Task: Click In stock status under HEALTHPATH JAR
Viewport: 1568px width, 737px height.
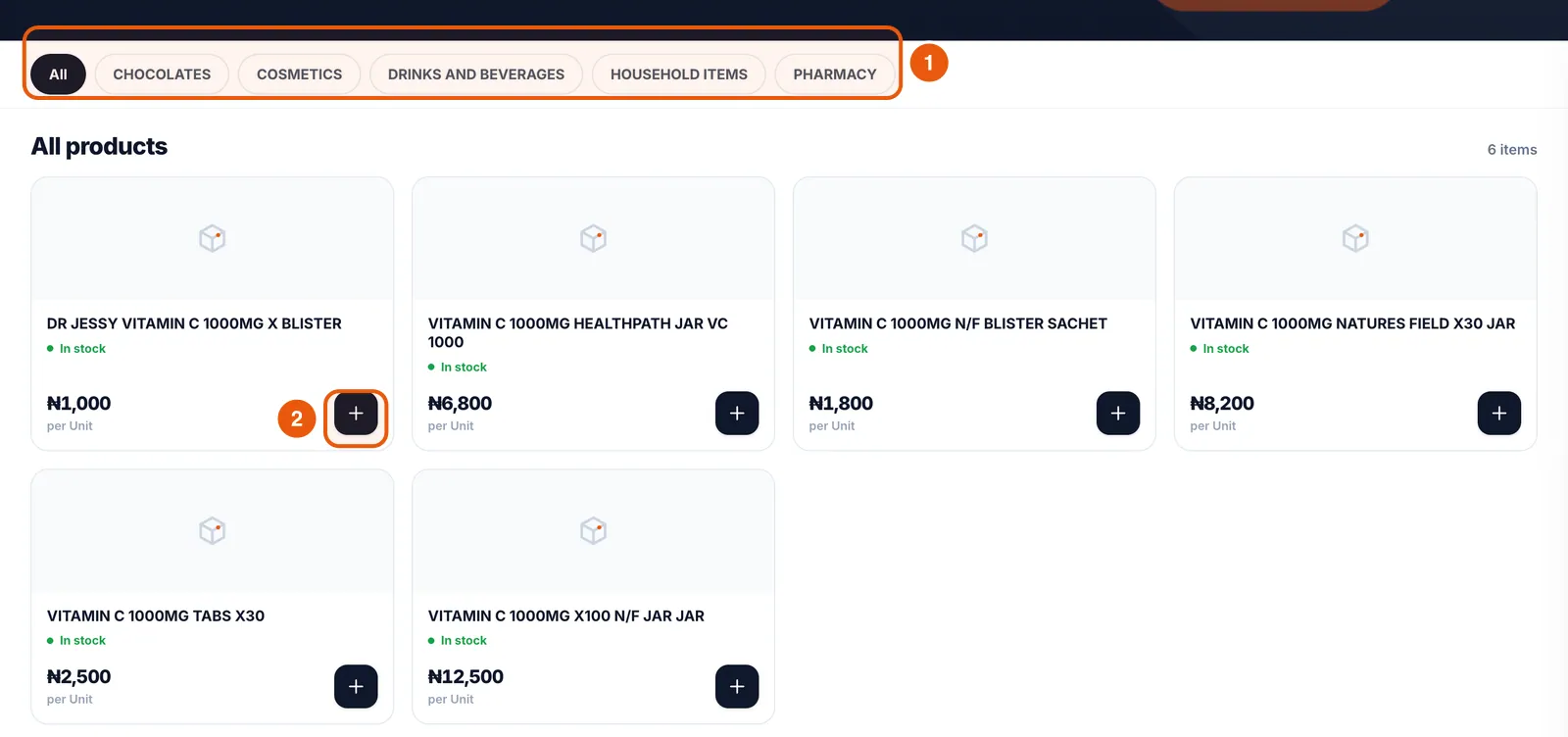Action: coord(458,368)
